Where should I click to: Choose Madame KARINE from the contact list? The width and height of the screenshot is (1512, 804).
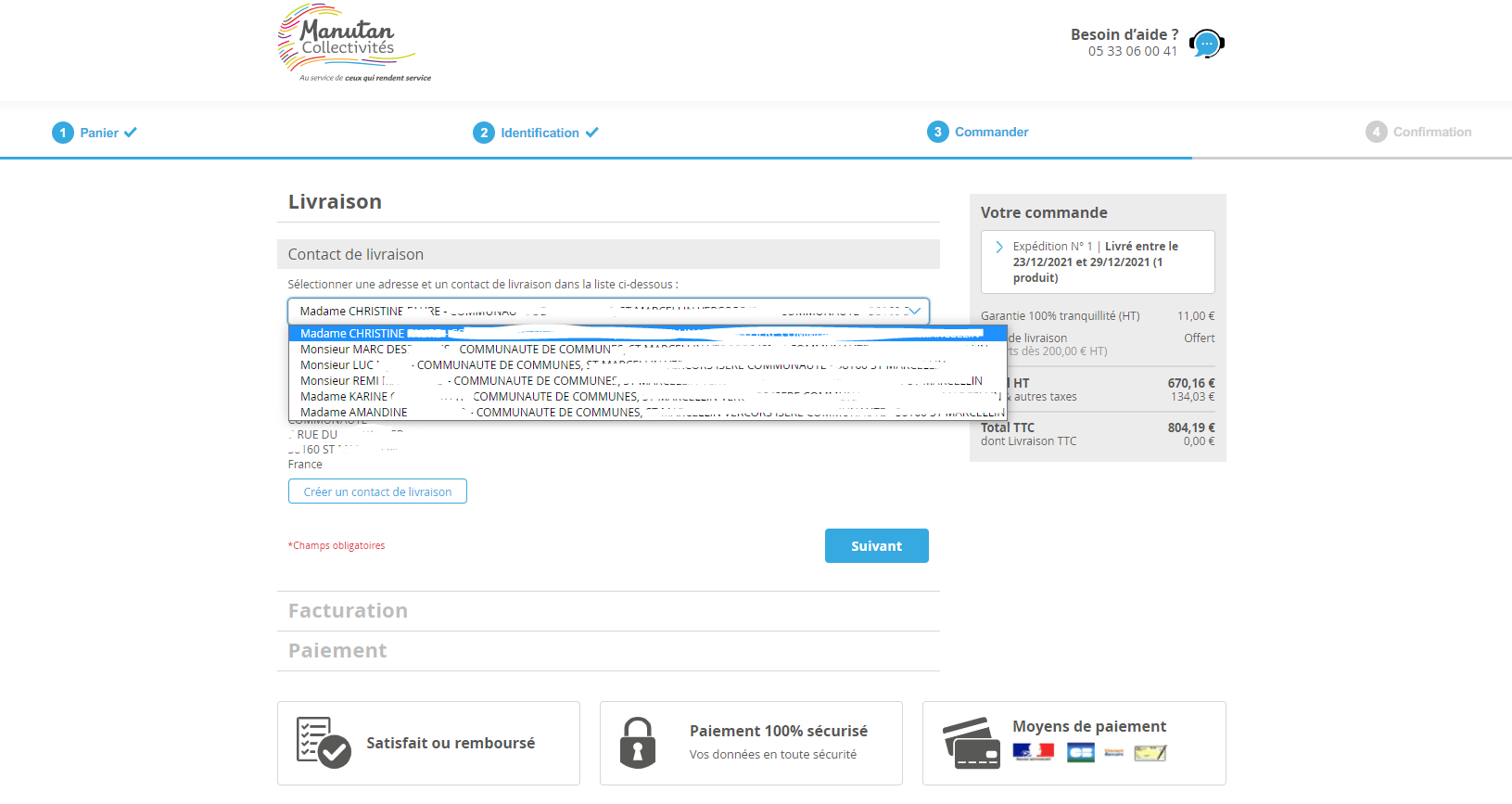[345, 397]
